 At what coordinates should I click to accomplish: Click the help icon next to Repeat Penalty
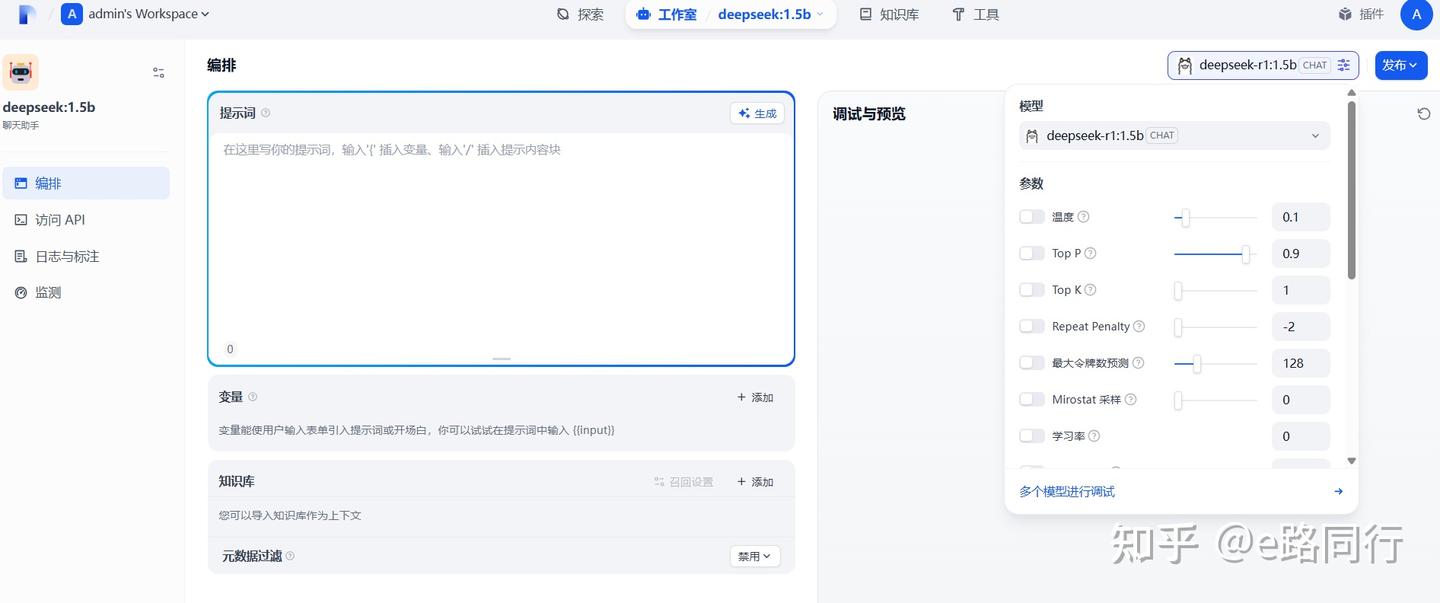(x=1139, y=326)
